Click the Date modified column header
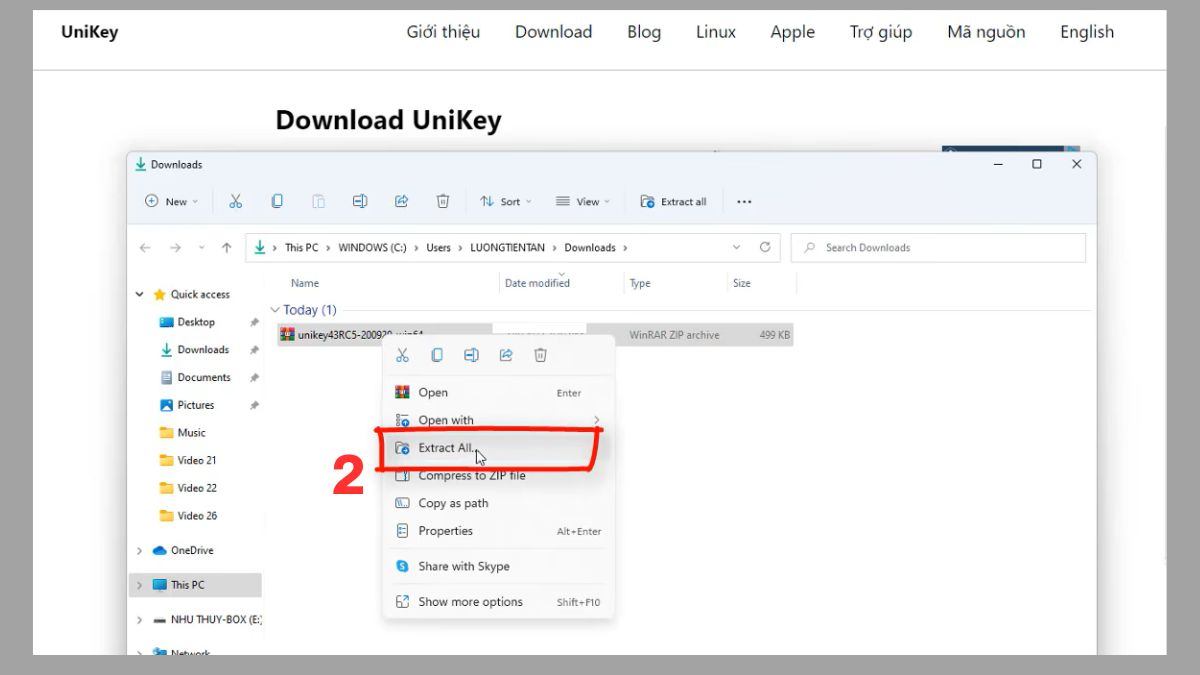The height and width of the screenshot is (675, 1200). pyautogui.click(x=537, y=284)
